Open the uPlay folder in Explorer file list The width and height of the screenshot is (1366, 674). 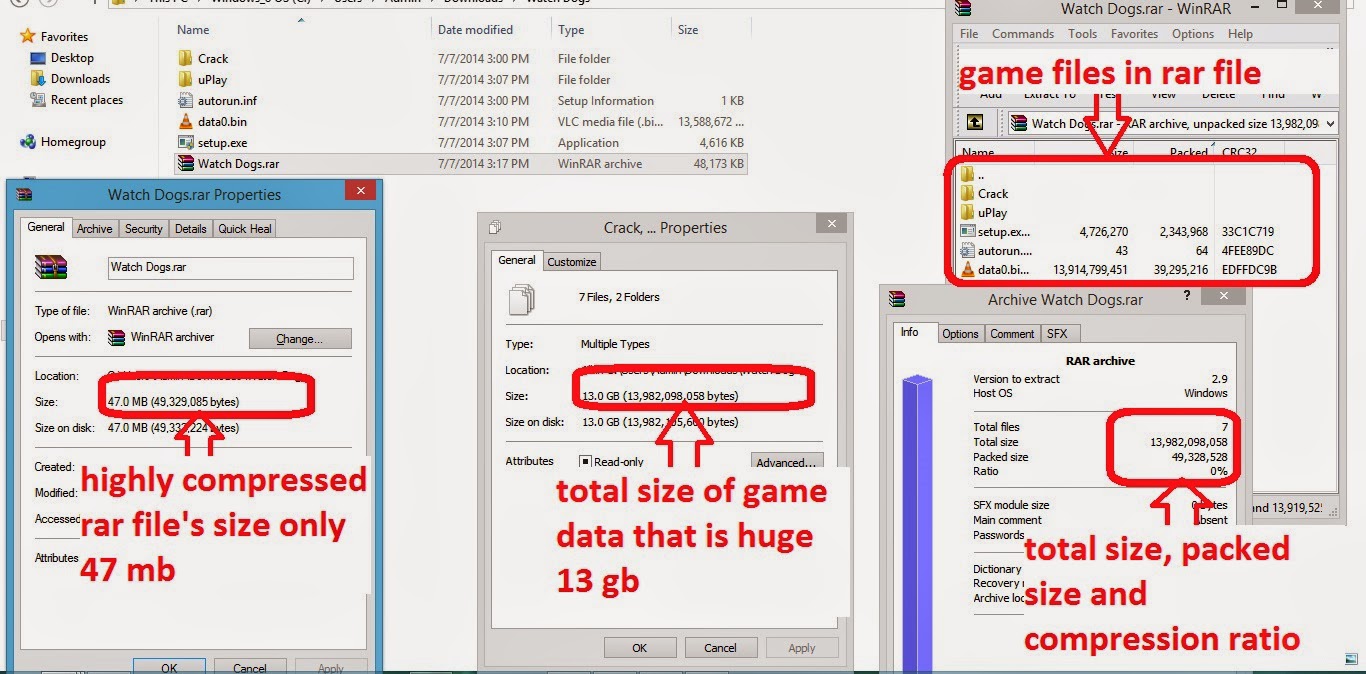[x=213, y=80]
